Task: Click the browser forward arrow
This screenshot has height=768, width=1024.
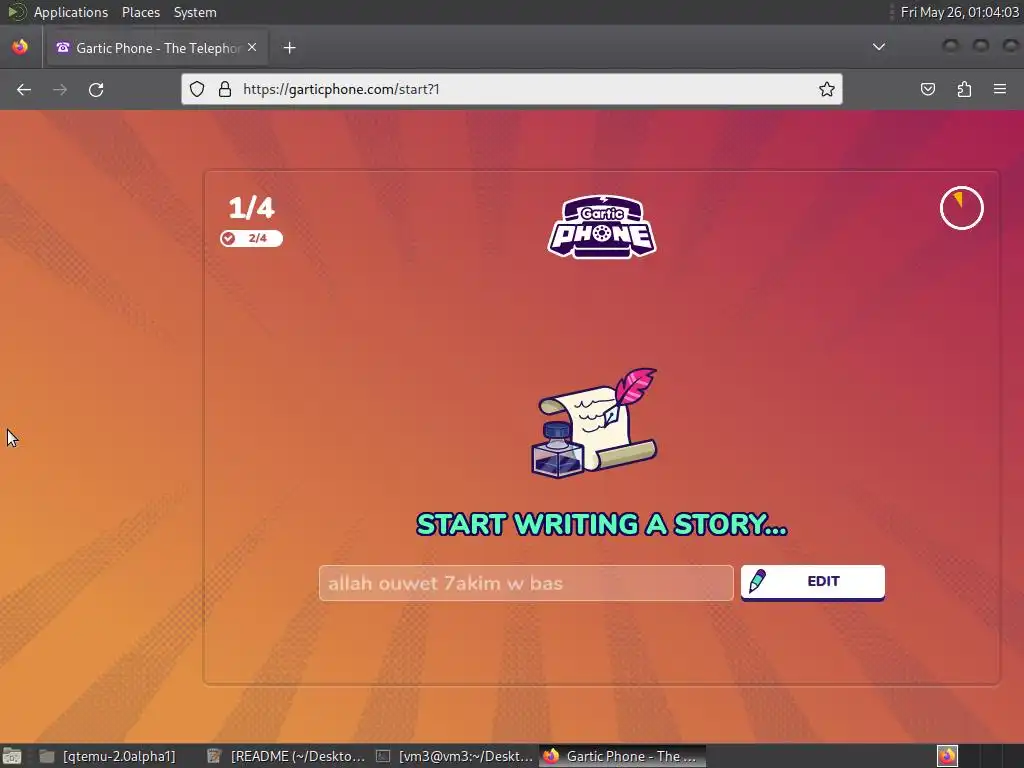Action: 60,89
